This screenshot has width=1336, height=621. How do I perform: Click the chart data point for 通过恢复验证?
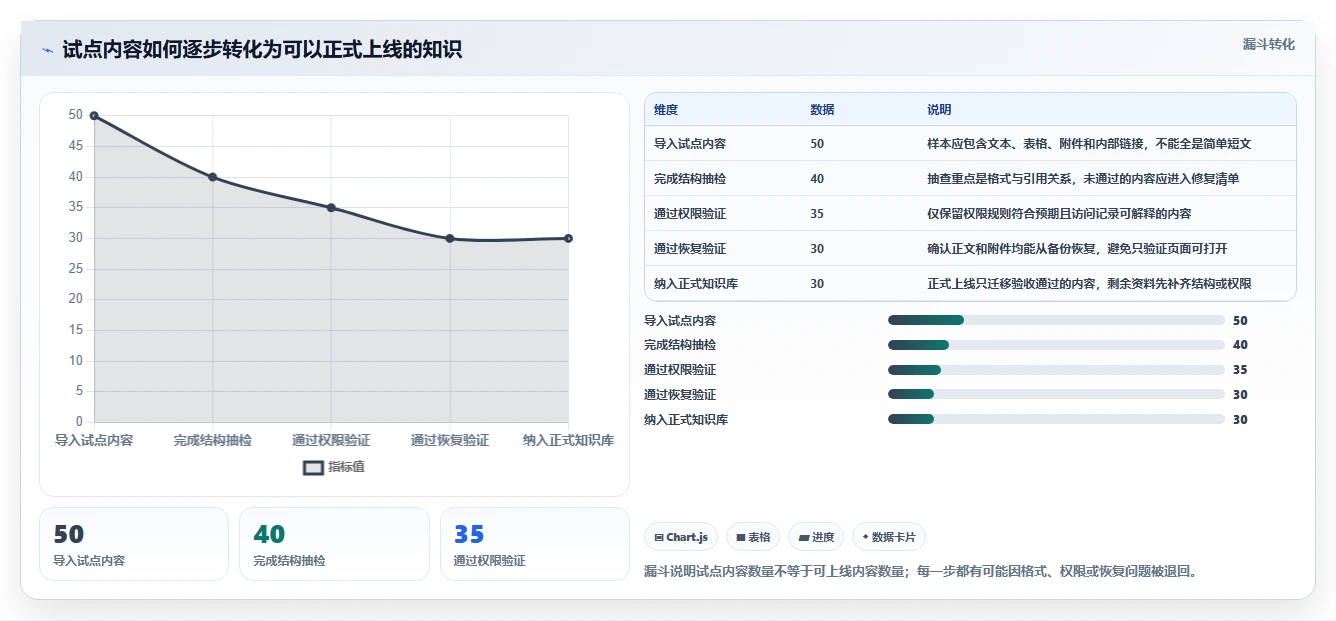point(450,238)
